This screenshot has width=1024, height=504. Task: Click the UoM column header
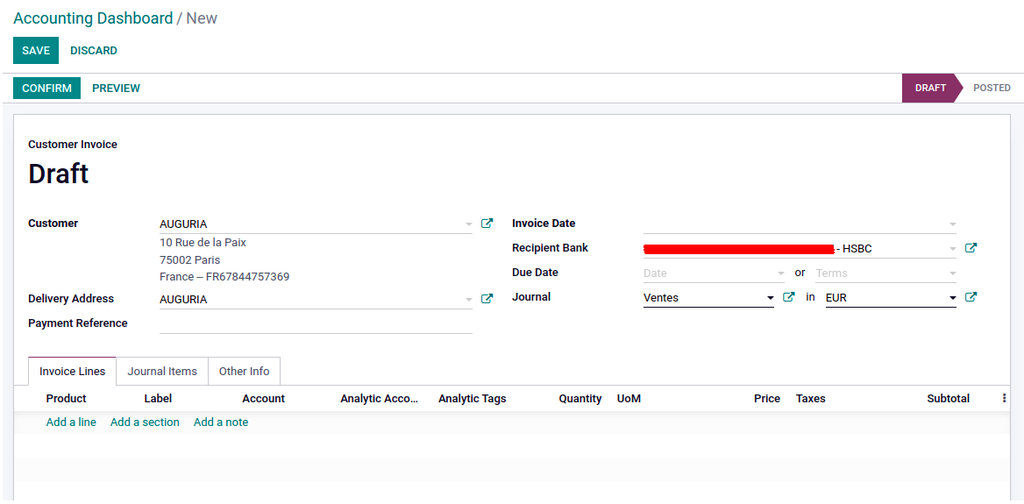629,398
